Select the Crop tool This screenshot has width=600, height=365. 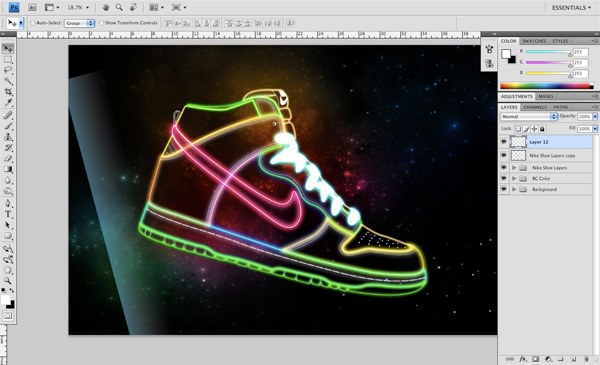point(8,92)
